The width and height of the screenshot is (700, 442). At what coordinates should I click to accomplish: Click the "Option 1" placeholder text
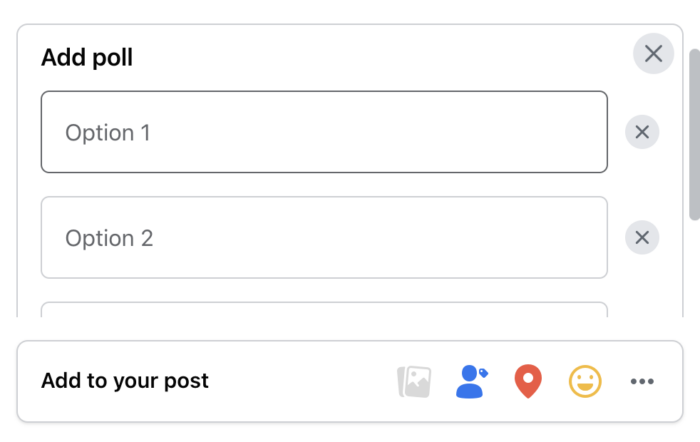coord(108,132)
